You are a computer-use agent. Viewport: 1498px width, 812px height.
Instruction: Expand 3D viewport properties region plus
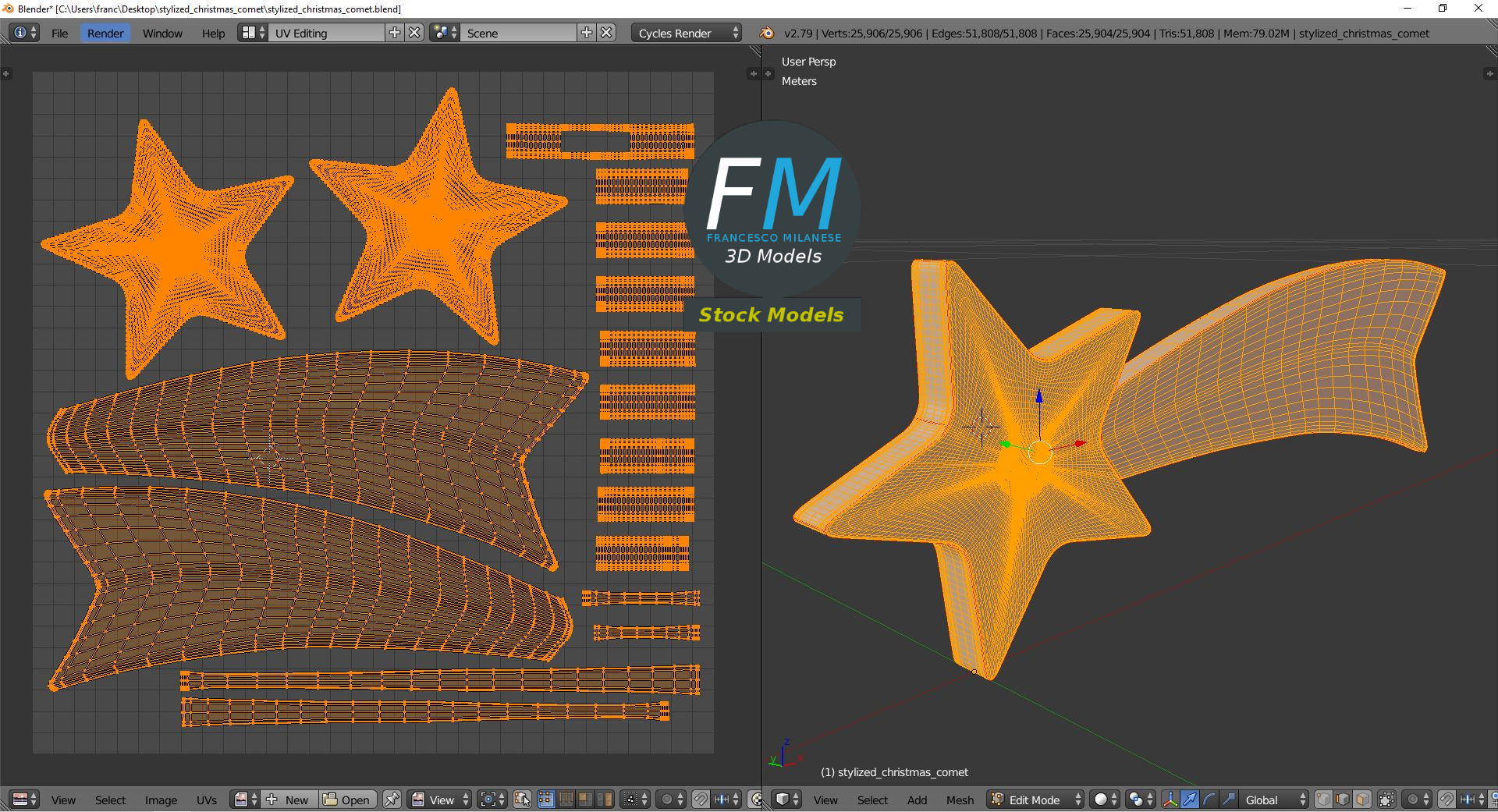[1489, 73]
